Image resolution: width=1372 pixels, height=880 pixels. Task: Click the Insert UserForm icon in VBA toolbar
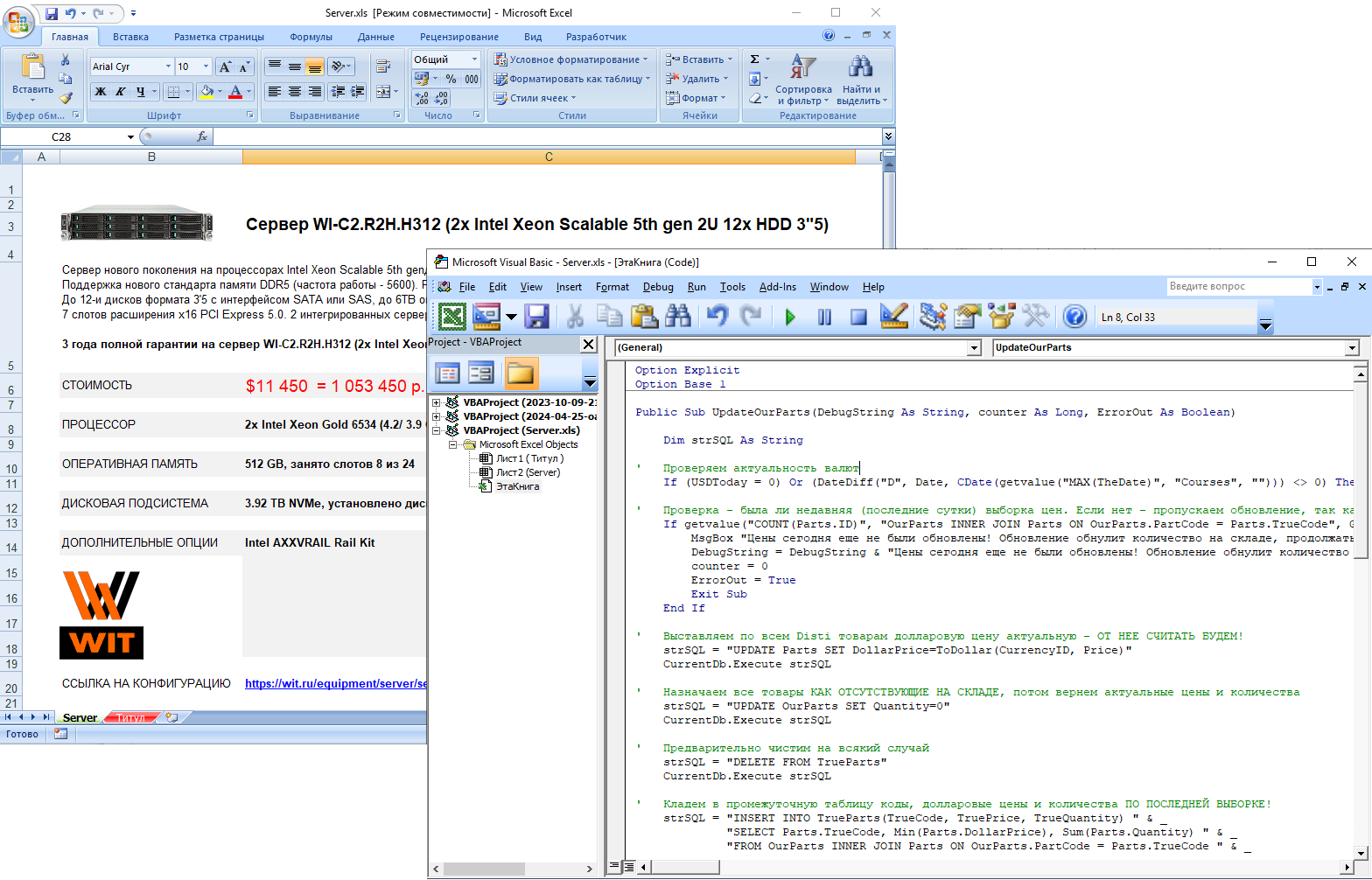click(486, 316)
